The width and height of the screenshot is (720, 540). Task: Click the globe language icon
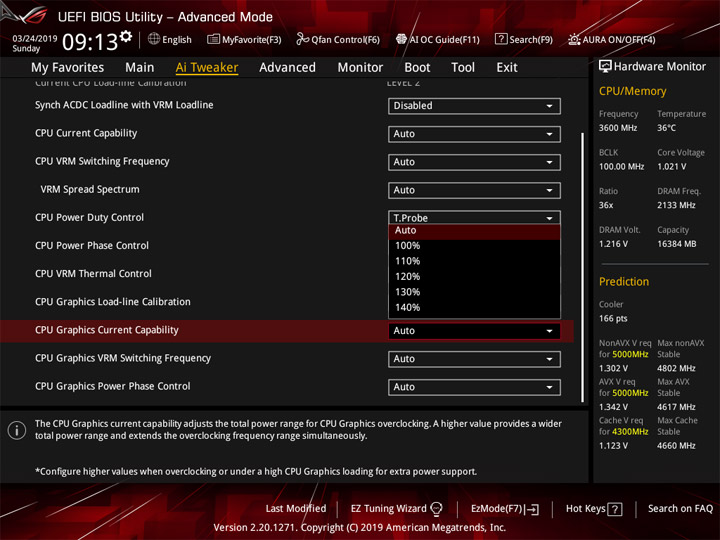tap(154, 39)
